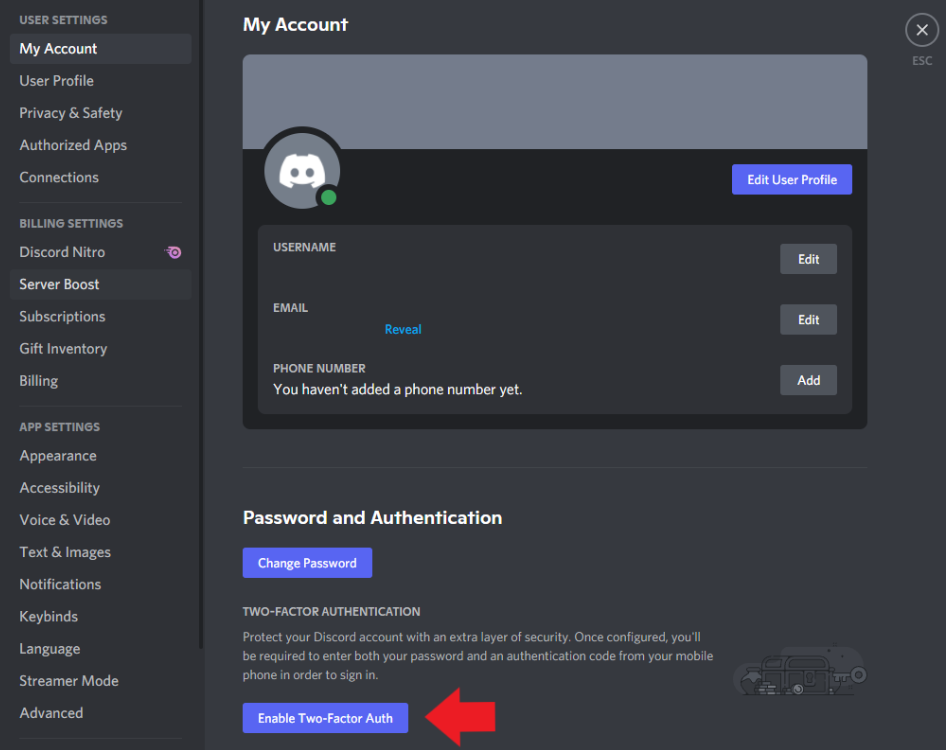Reveal the hidden email address
Image resolution: width=946 pixels, height=750 pixels.
click(x=403, y=329)
